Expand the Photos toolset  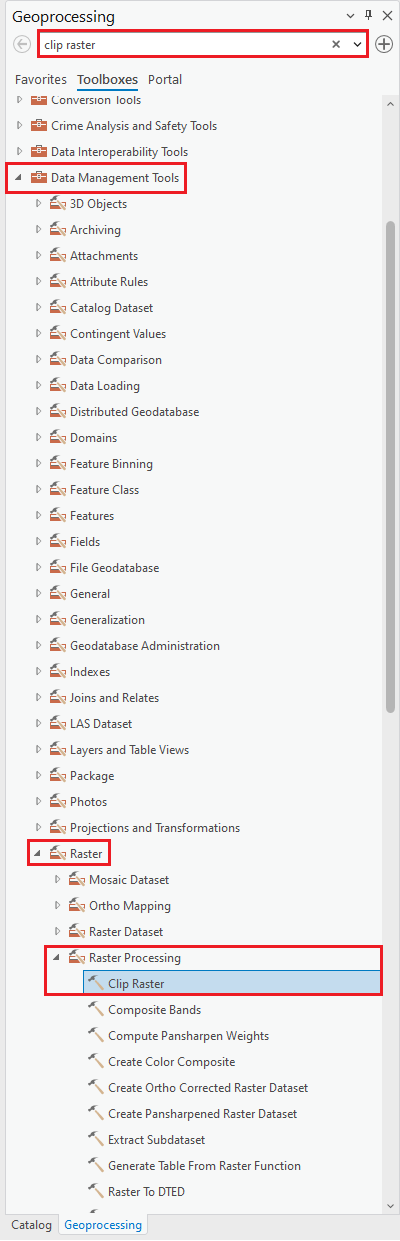point(38,802)
